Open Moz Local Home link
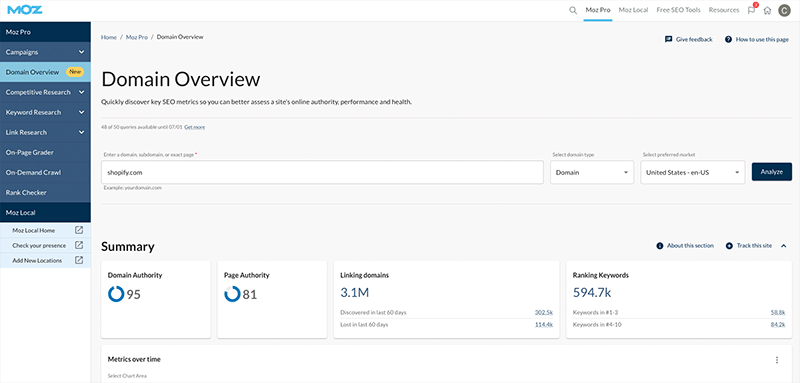 [34, 231]
